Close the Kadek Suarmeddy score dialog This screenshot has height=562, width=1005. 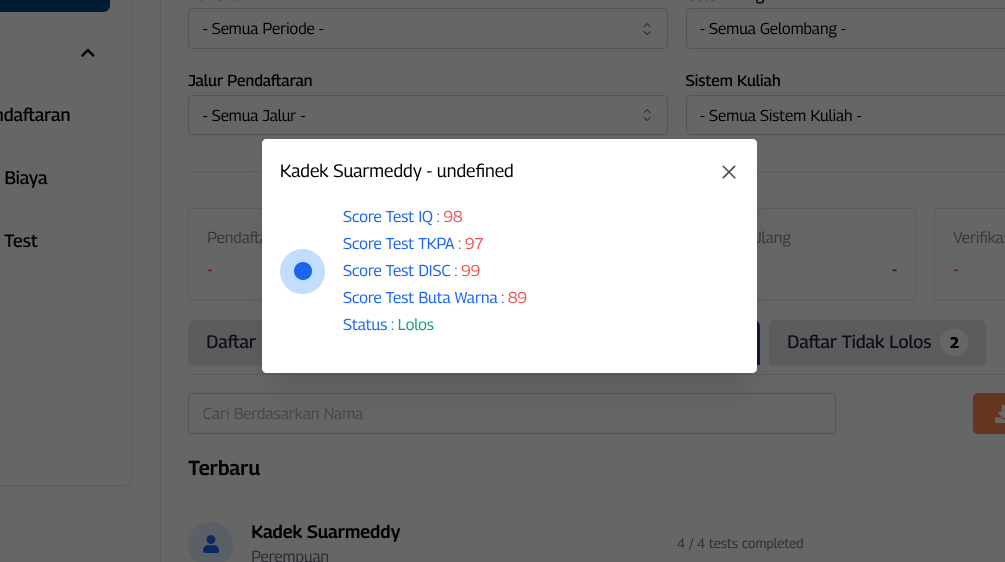coord(729,172)
